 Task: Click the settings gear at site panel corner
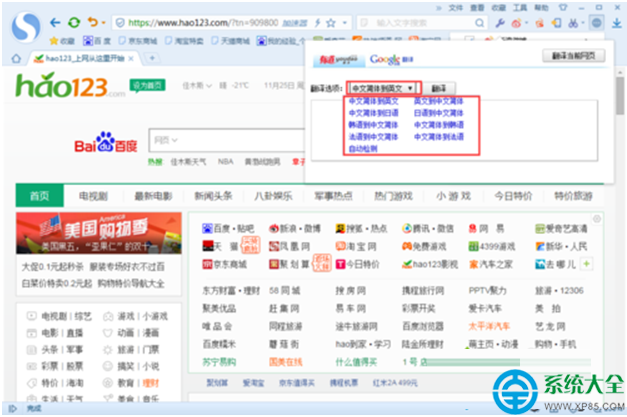point(597,219)
